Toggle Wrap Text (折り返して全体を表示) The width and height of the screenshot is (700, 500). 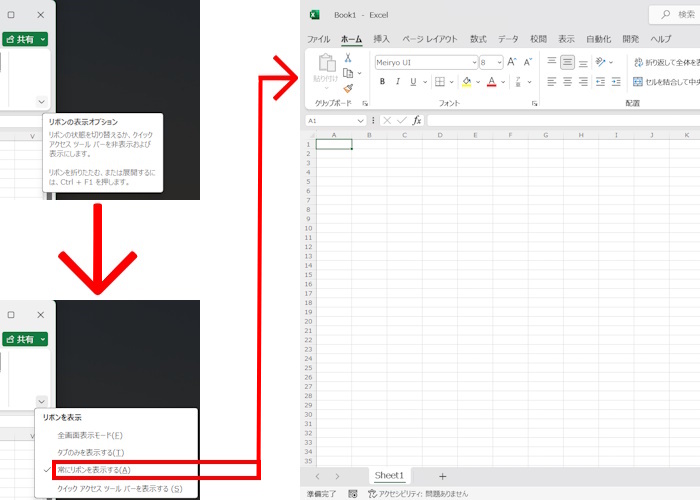coord(667,62)
